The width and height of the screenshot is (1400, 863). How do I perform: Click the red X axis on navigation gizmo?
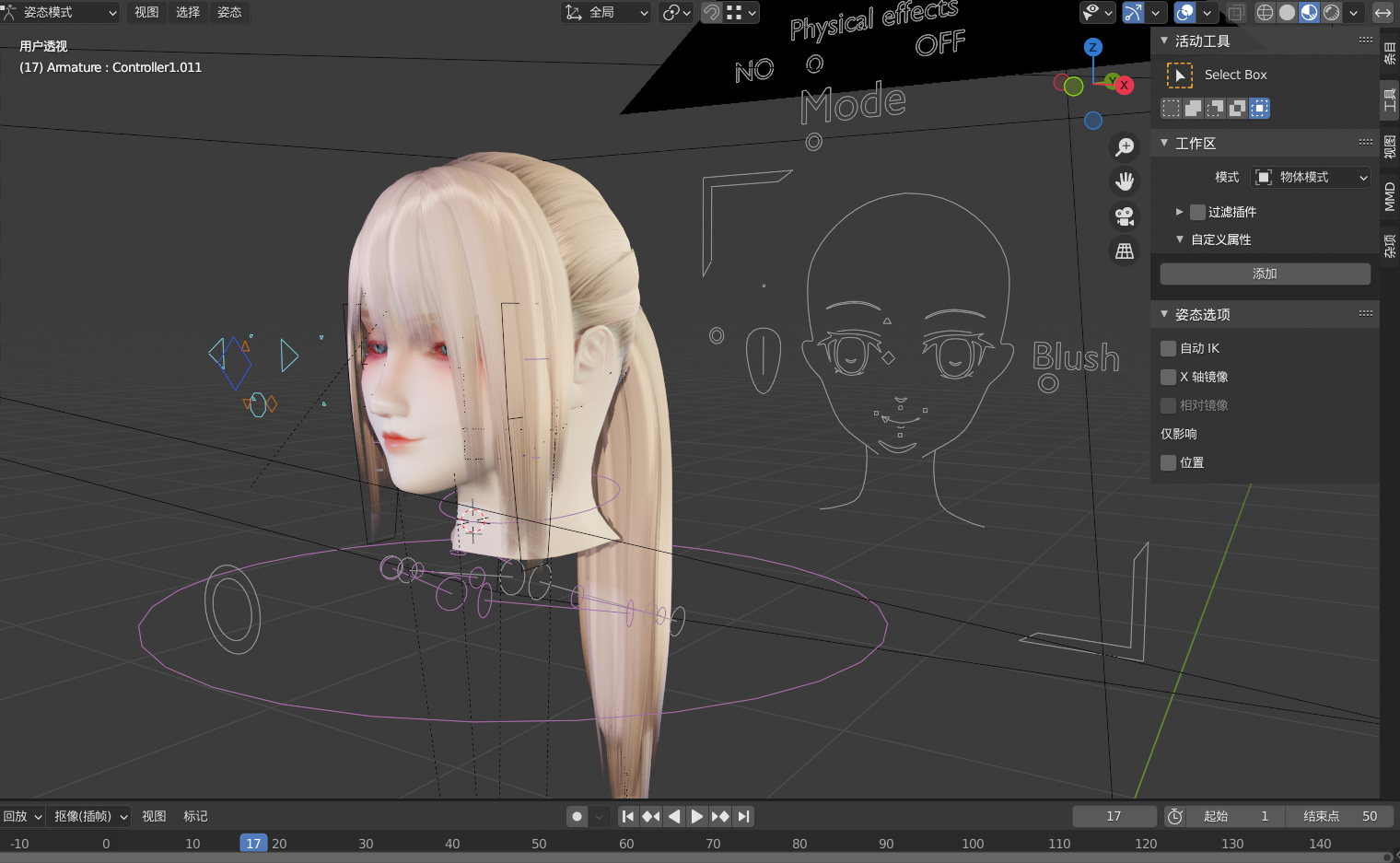[x=1124, y=85]
